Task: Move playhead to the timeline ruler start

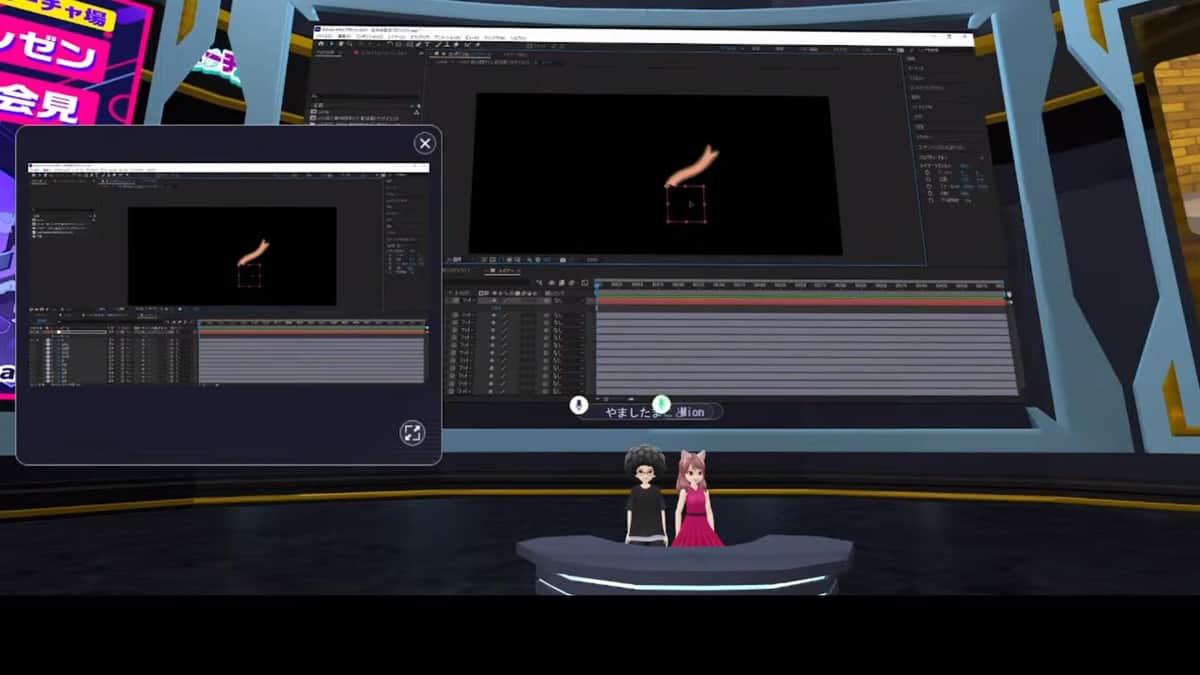Action: pos(599,285)
